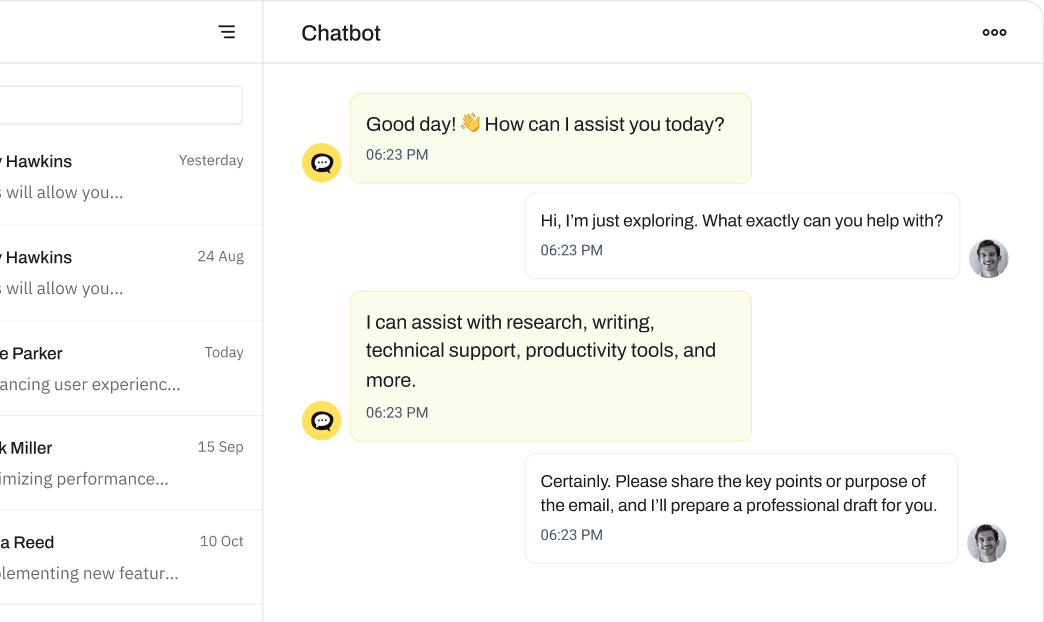Viewport: 1044px width, 622px height.
Task: Click the user avatar beside the exploring message
Action: coord(989,258)
